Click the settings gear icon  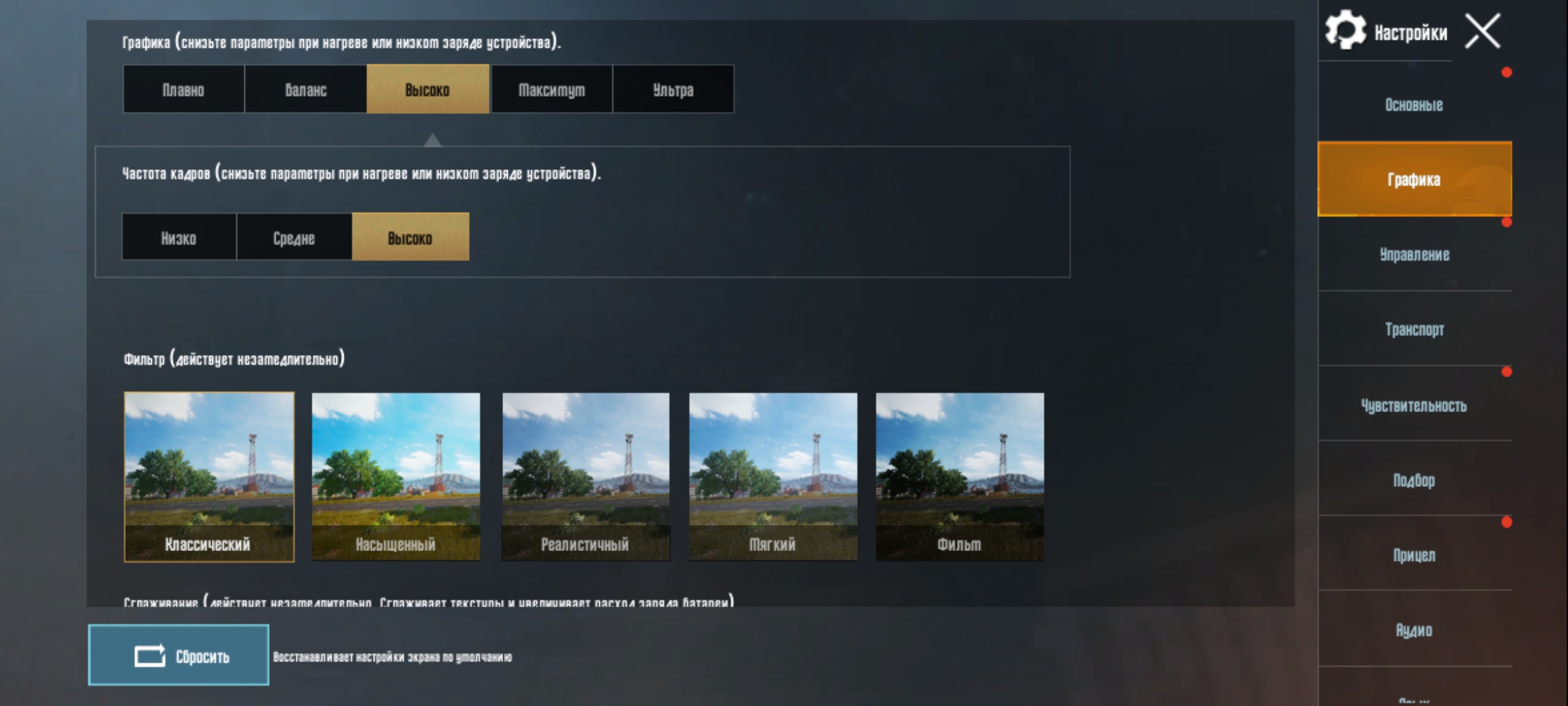(x=1345, y=30)
